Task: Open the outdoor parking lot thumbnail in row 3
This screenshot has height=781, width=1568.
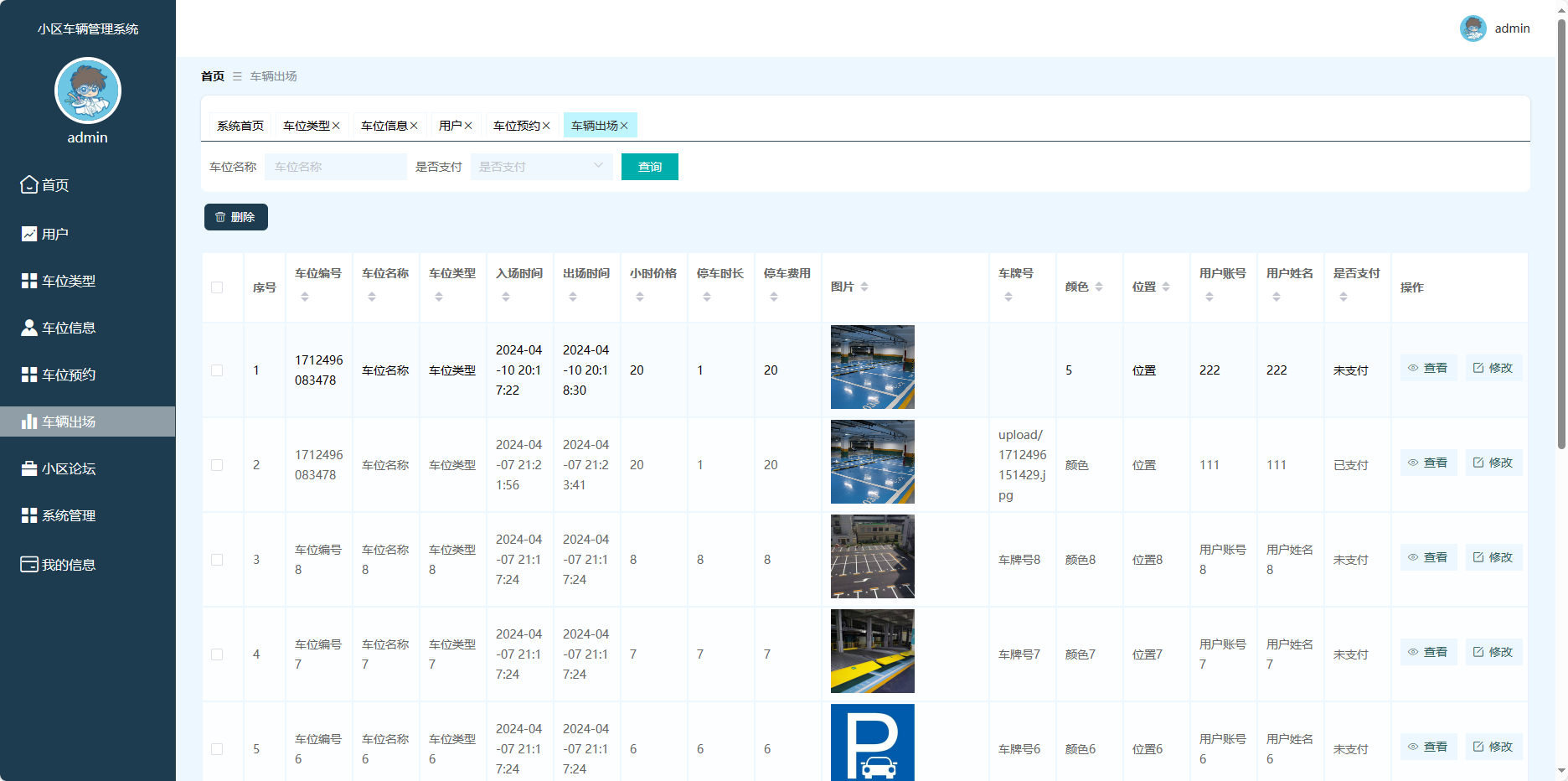Action: pos(873,556)
